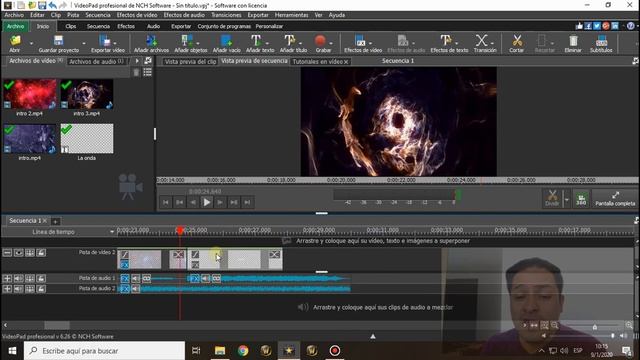Viewport: 640px width, 360px height.
Task: Open Guardar proyecto dropdown arrow
Action: 84,43
